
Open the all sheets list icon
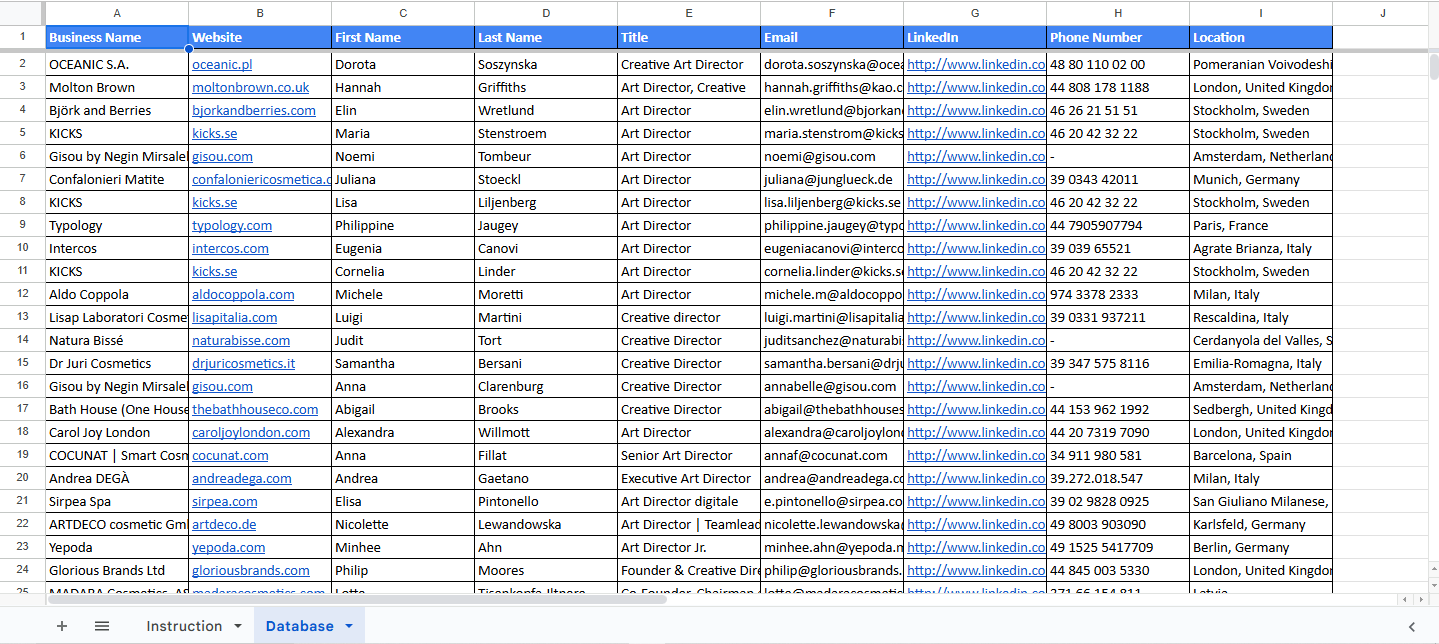point(102,626)
